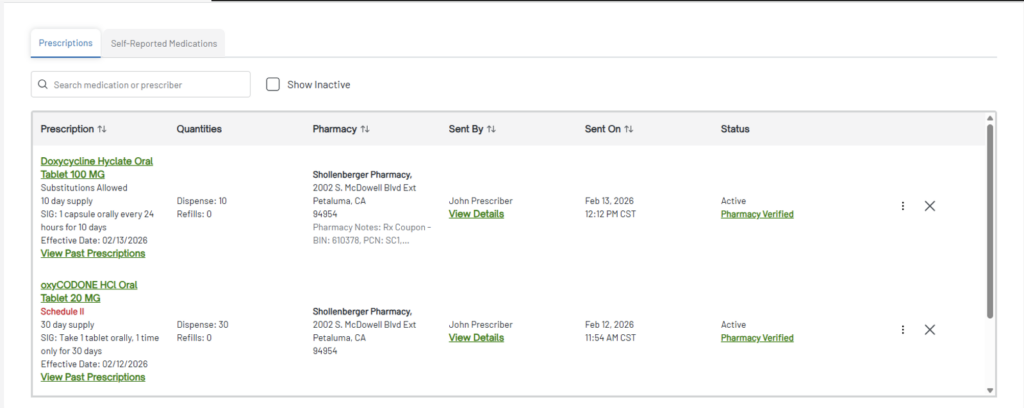Sort by Prescription column arrows
Viewport: 1024px width, 408px height.
coord(102,129)
